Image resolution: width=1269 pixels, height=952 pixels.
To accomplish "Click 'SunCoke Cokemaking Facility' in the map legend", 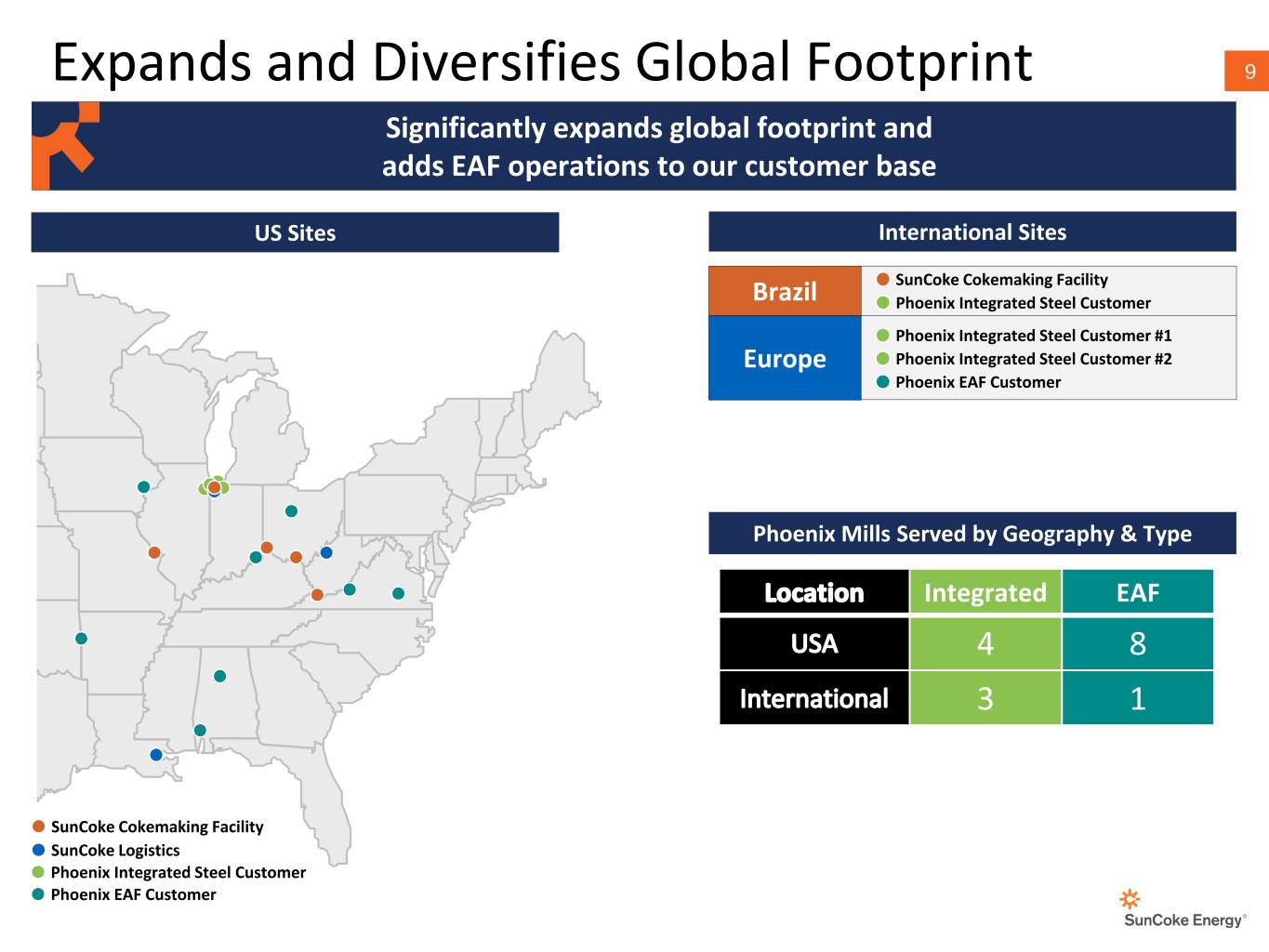I will tap(157, 826).
